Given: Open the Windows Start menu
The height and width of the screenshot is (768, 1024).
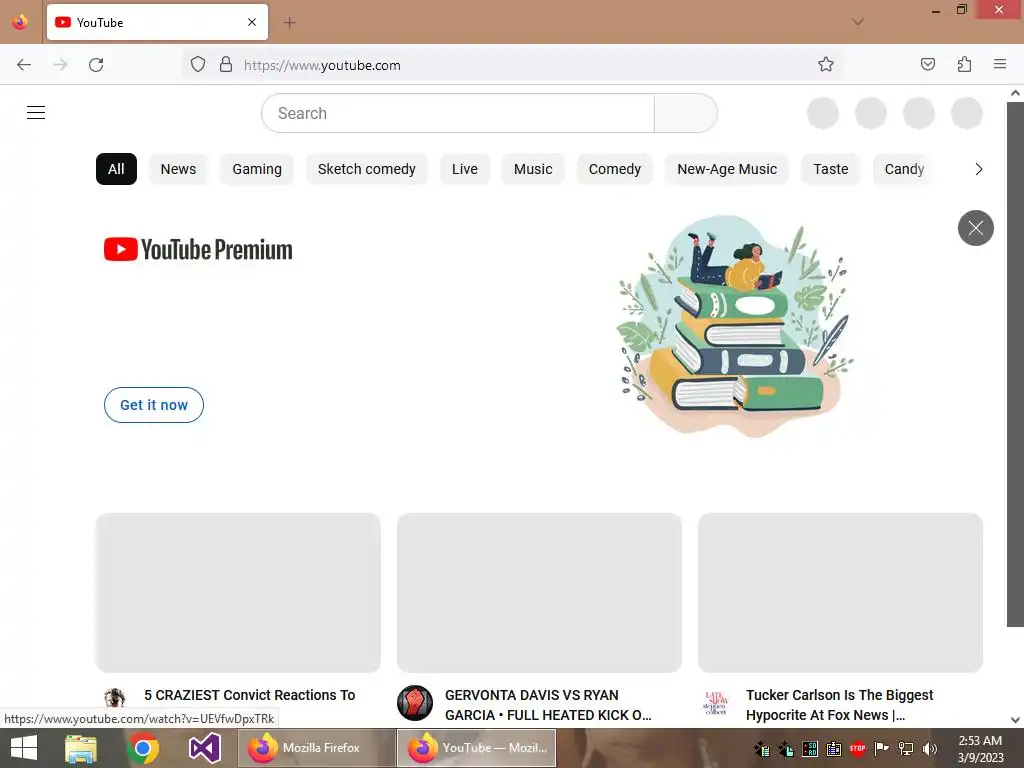Looking at the screenshot, I should pos(24,748).
